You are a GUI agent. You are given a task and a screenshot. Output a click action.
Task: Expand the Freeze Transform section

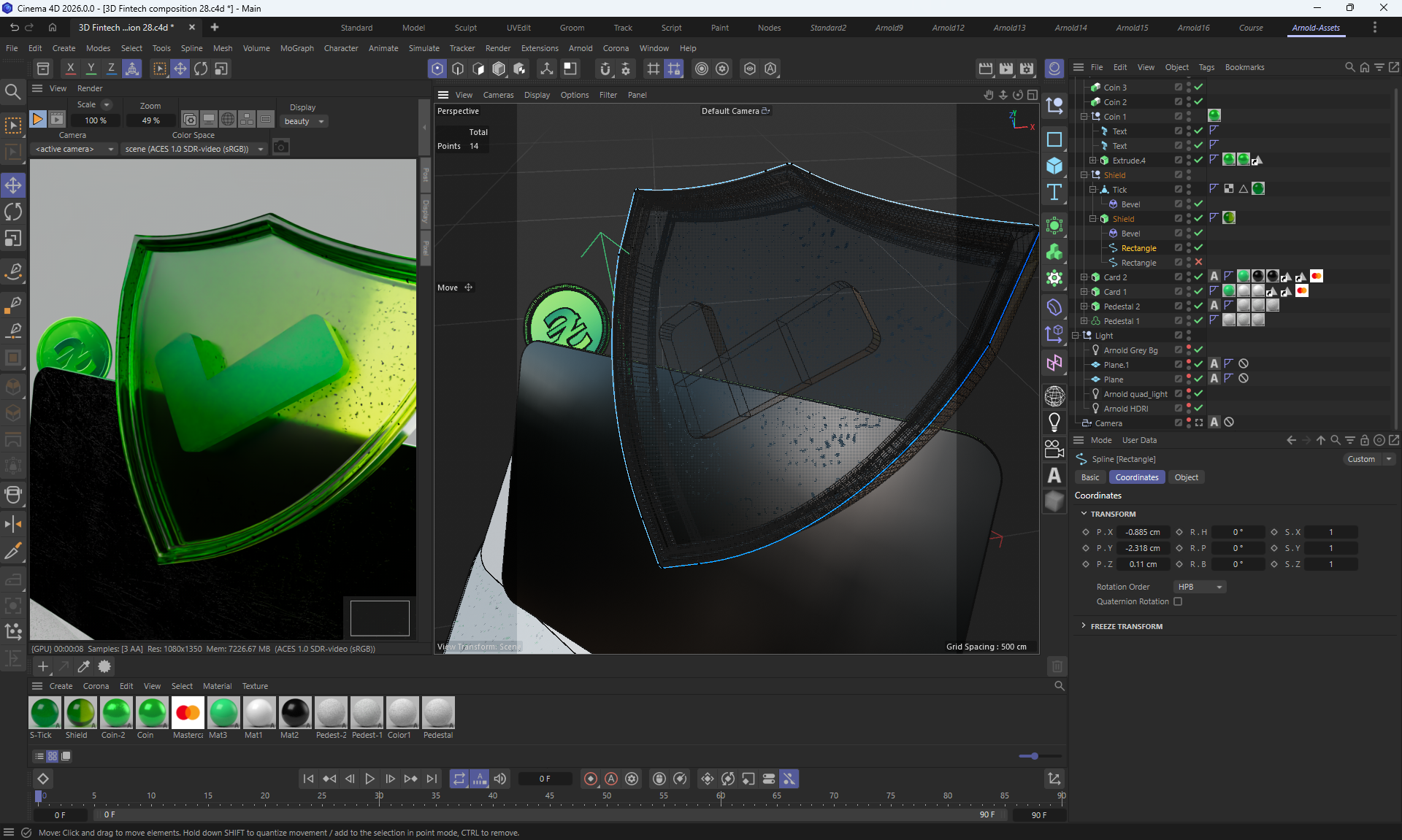coord(1126,626)
